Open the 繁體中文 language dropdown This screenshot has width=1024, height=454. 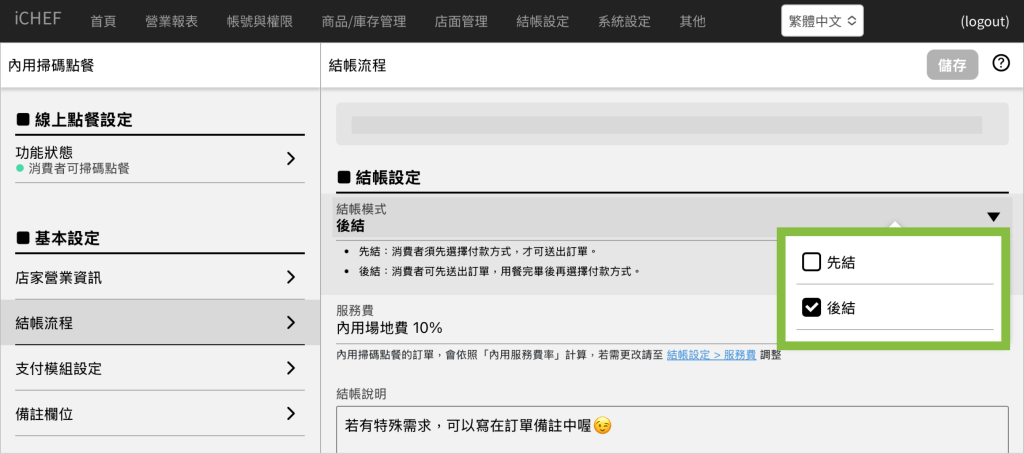(x=821, y=21)
